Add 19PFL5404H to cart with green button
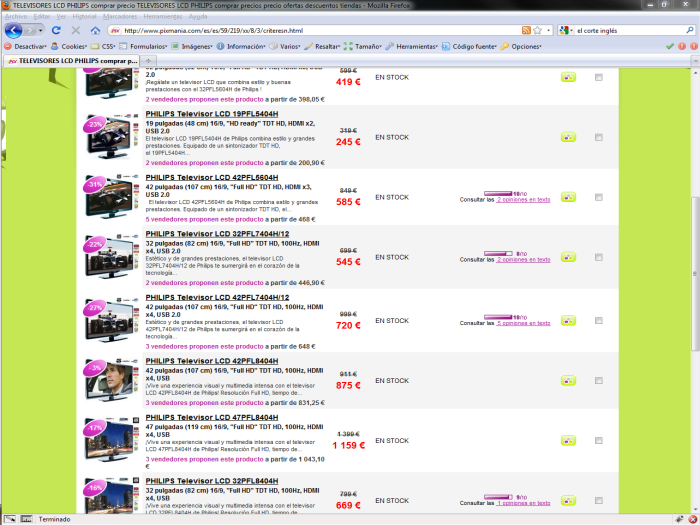Screen dimensions: 700x525 568,137
